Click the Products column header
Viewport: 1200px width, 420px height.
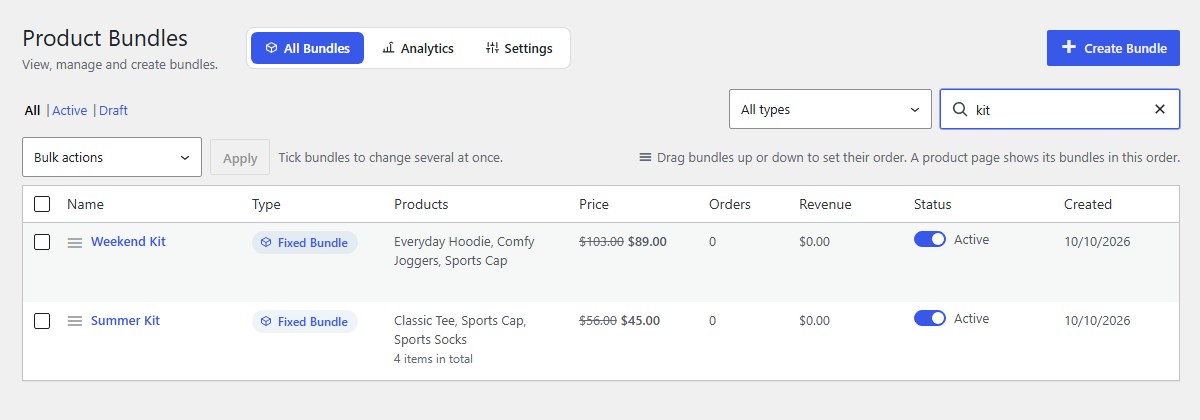pos(421,204)
